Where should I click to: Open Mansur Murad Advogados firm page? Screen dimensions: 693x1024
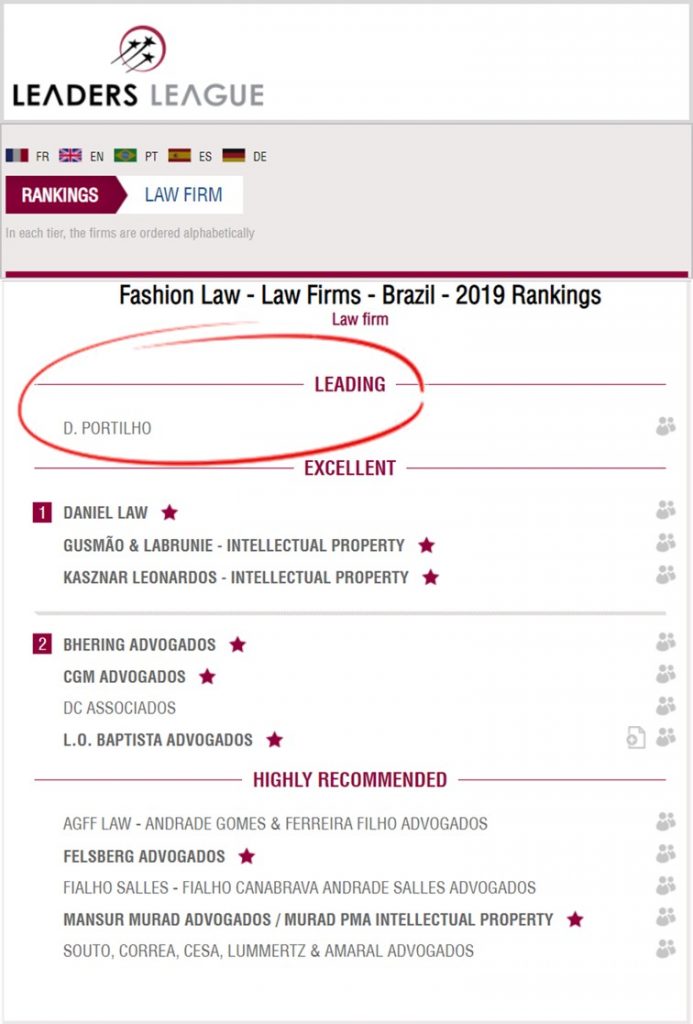308,920
